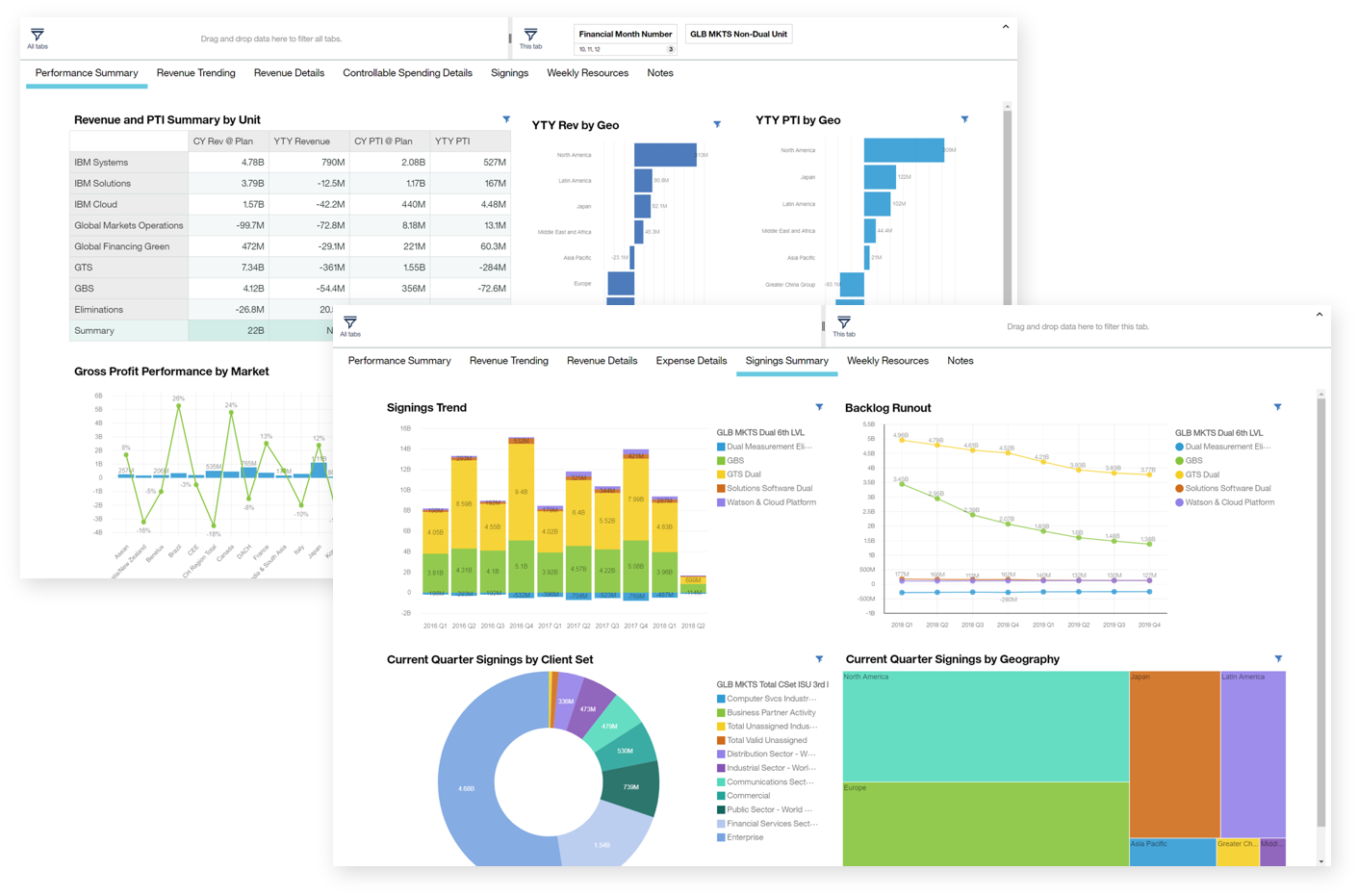Click scroll down arrow in front dashboard
Viewport: 1358px width, 896px height.
click(1321, 861)
